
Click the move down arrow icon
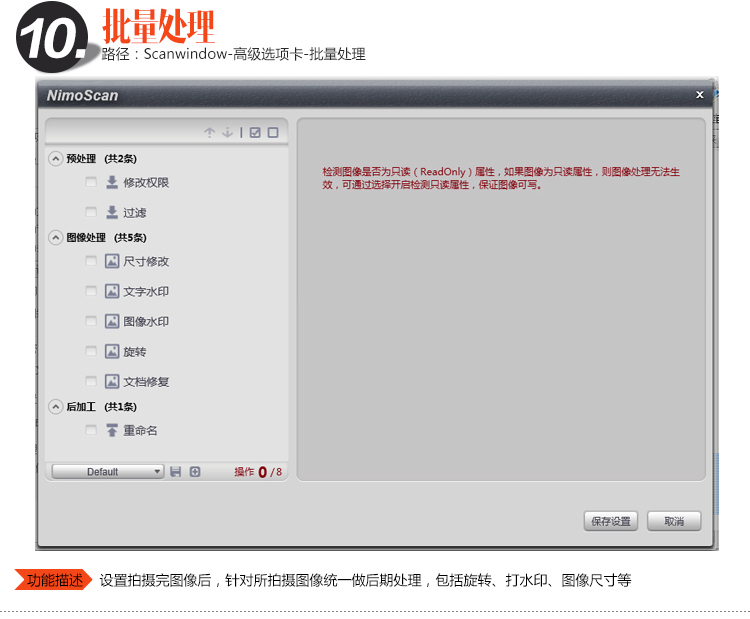[228, 132]
